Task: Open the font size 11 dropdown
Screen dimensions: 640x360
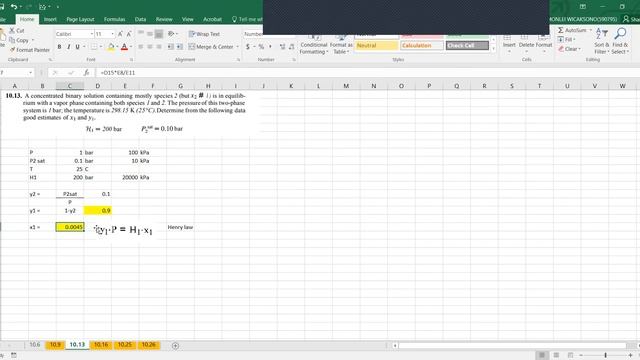Action: coord(113,34)
